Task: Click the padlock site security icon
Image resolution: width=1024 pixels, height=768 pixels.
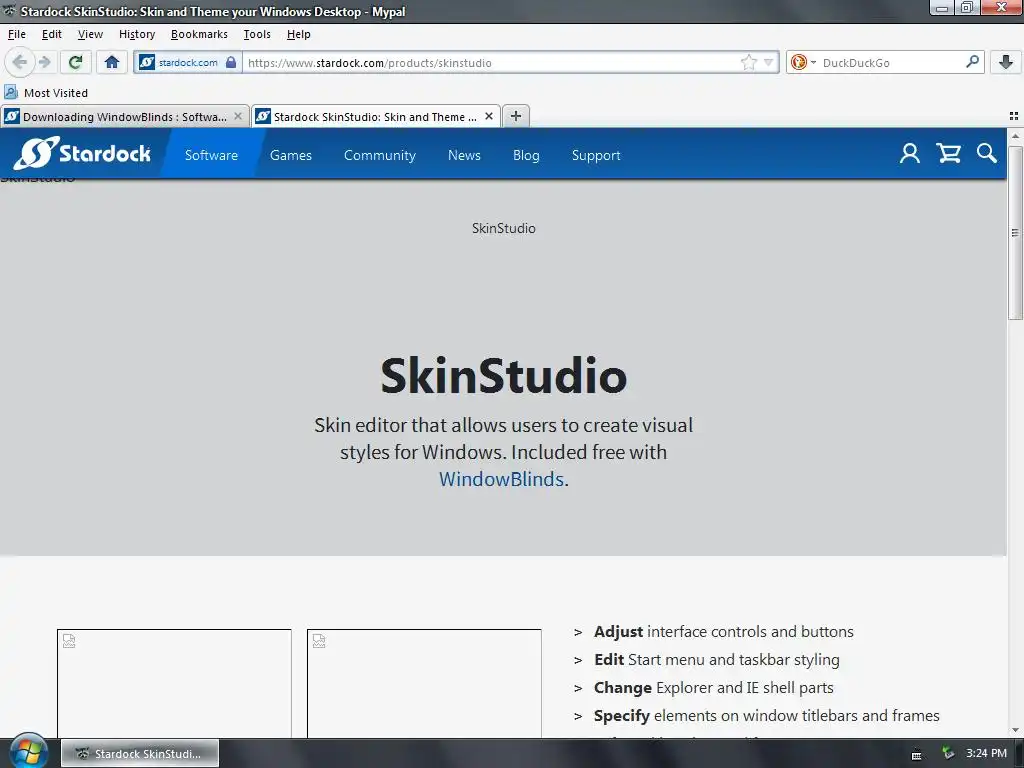Action: (x=231, y=62)
